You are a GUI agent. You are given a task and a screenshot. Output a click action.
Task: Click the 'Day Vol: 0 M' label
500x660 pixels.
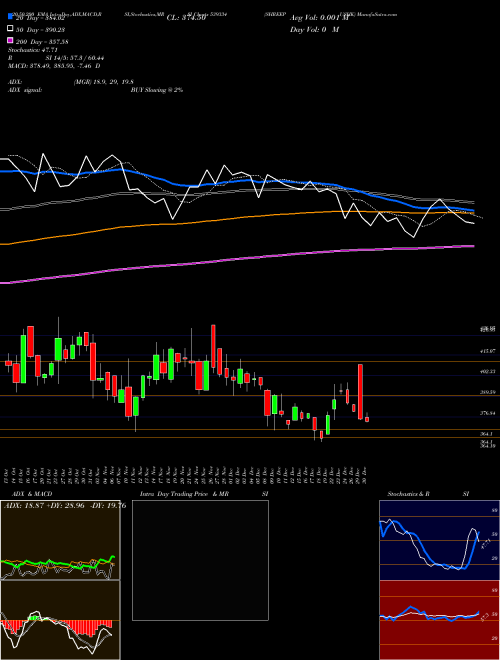tap(314, 29)
